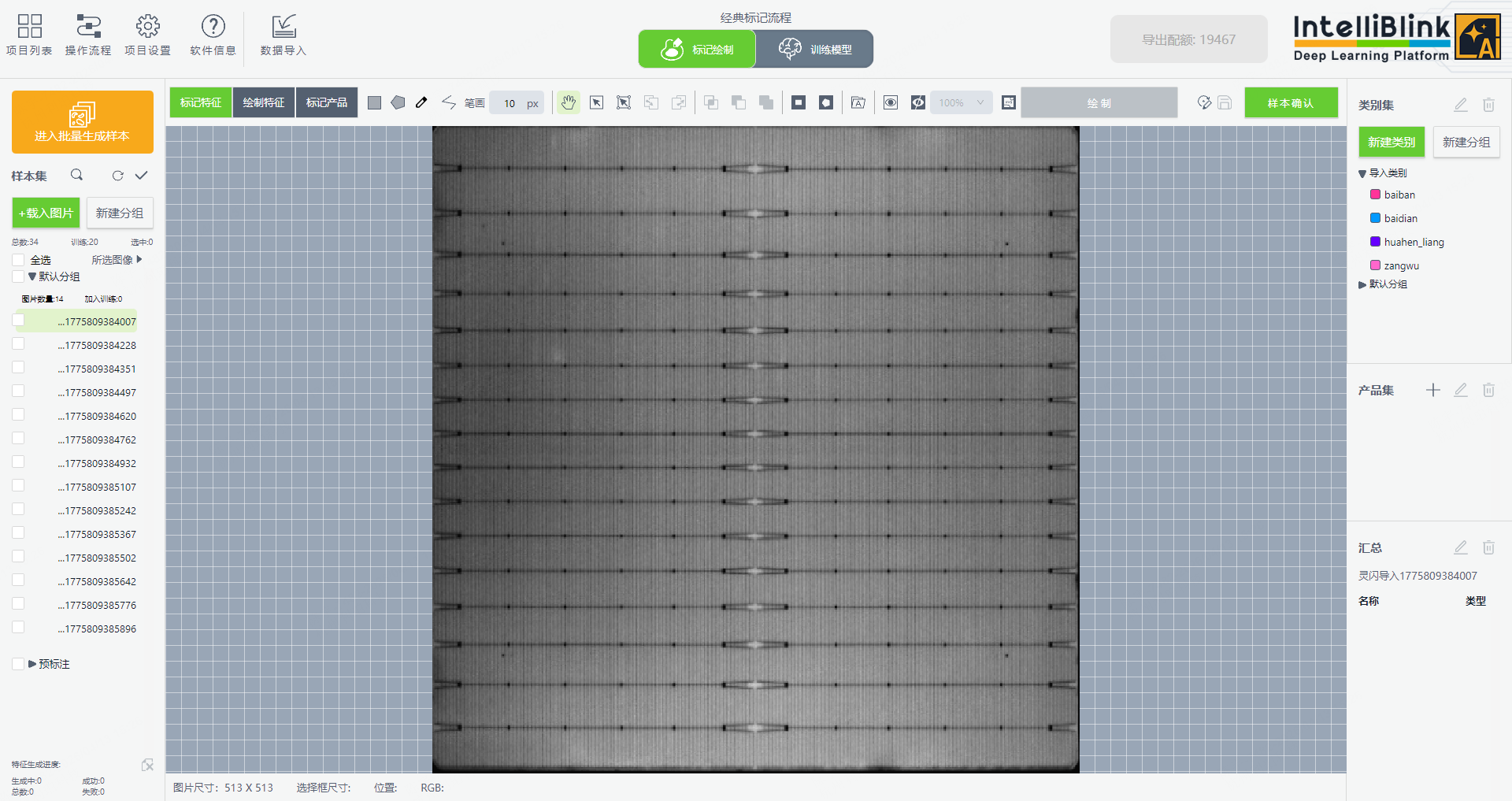
Task: Check the box for sample 1775809384228
Action: [18, 344]
